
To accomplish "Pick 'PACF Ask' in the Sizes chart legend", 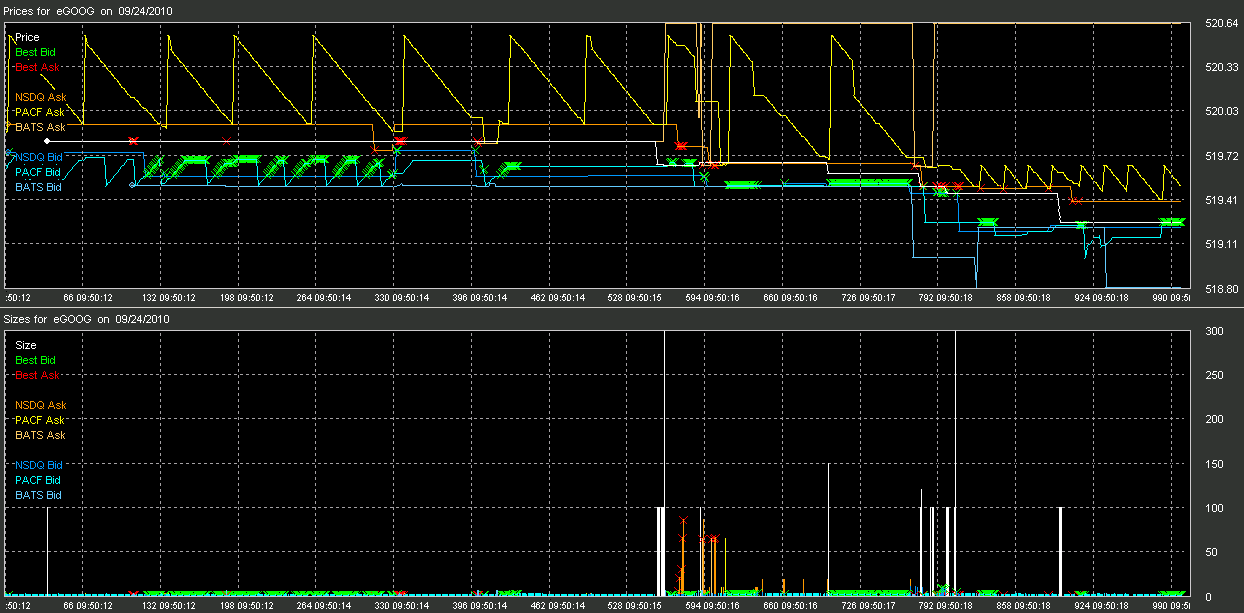I will pyautogui.click(x=40, y=420).
